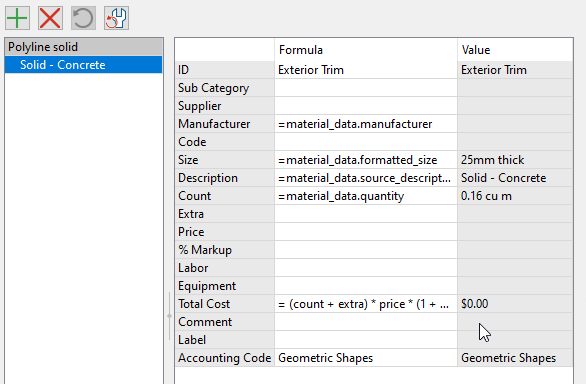Viewport: 586px width, 384px height.
Task: Click the Sub Category row label
Action: 225,88
